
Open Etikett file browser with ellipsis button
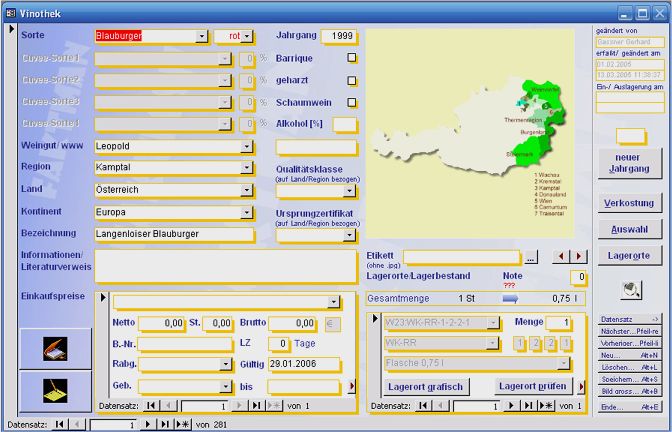point(531,257)
